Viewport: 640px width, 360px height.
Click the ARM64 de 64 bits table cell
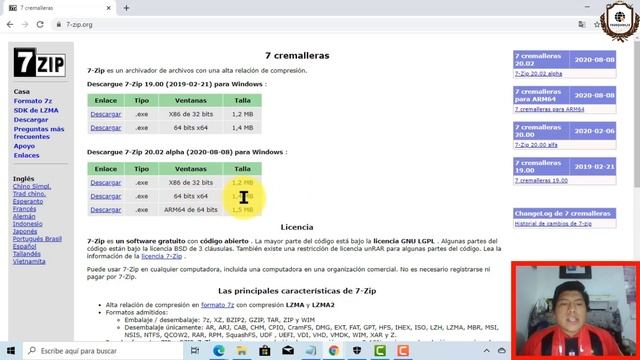tap(191, 210)
